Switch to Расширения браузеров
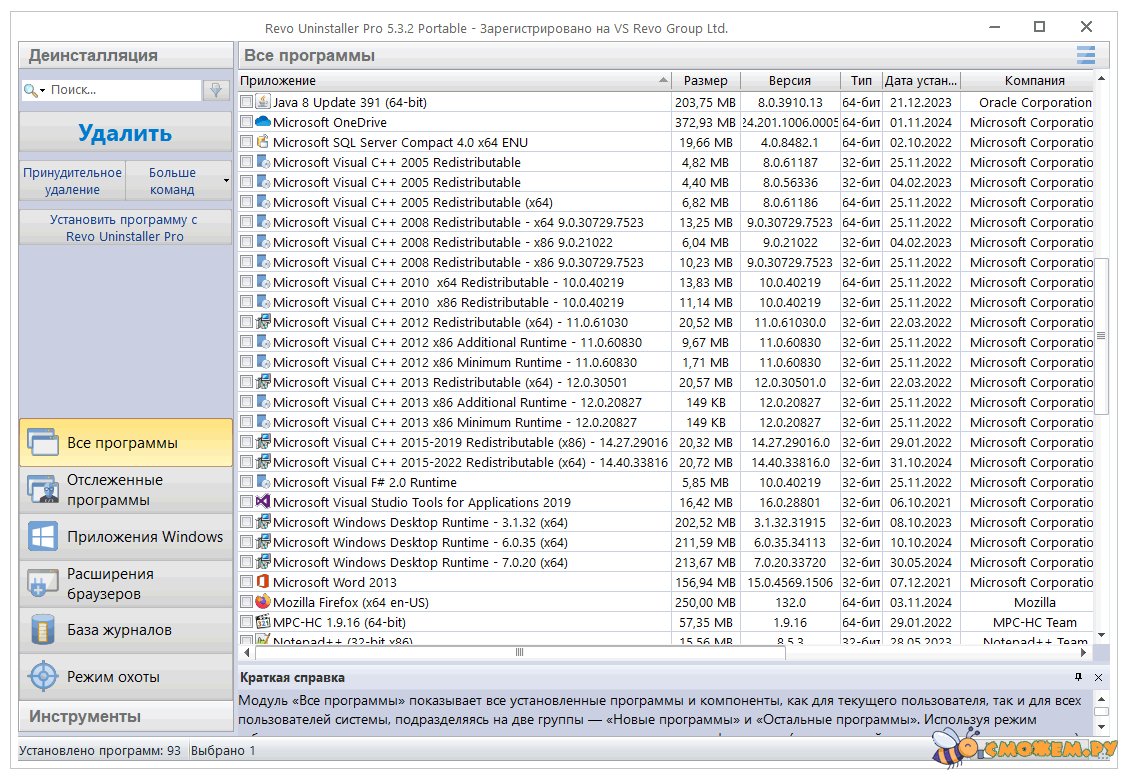The width and height of the screenshot is (1128, 779). 126,583
